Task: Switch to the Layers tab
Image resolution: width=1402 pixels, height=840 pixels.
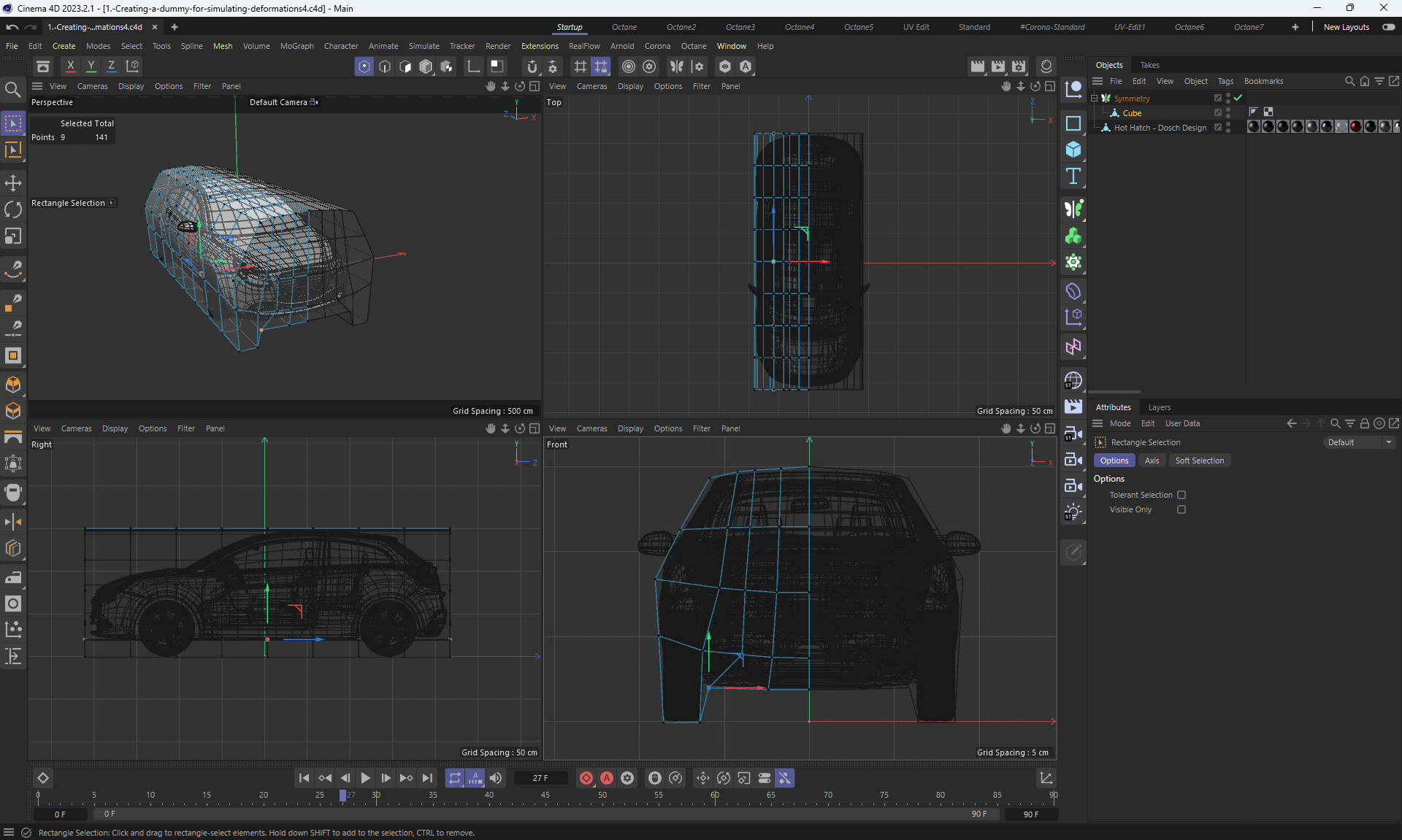Action: click(1159, 407)
